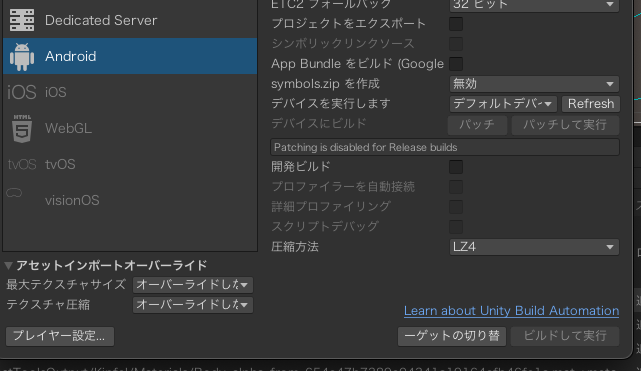Open the デフォルトデバイス run device dropdown

tap(503, 104)
